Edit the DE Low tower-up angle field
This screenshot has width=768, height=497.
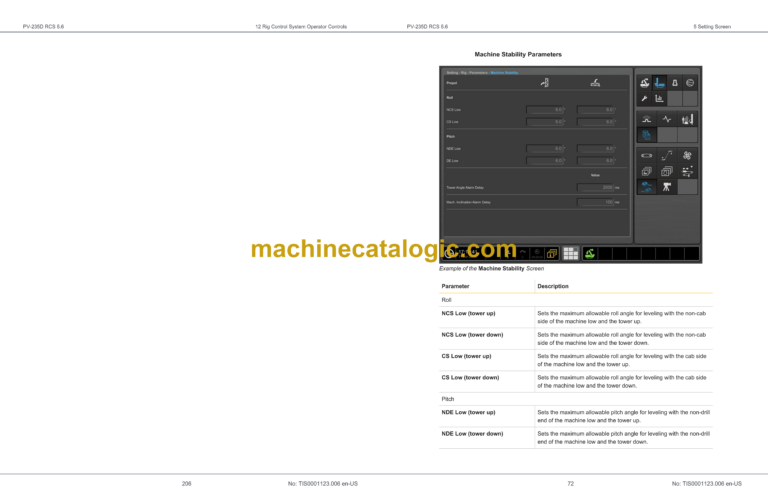[x=545, y=161]
